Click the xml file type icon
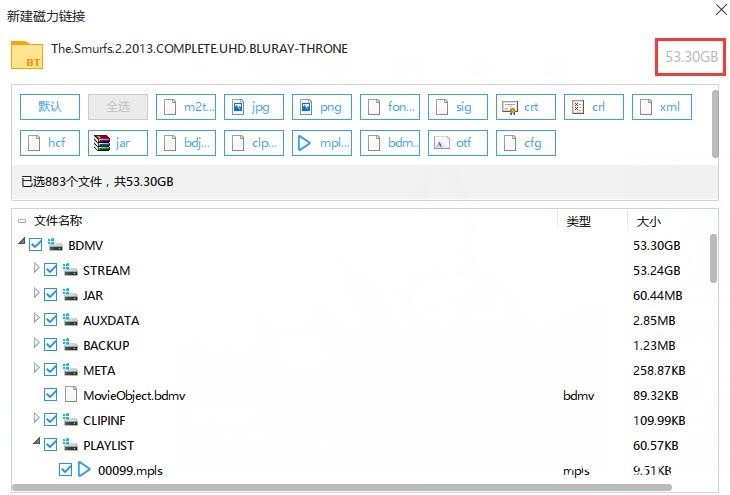 pyautogui.click(x=646, y=107)
